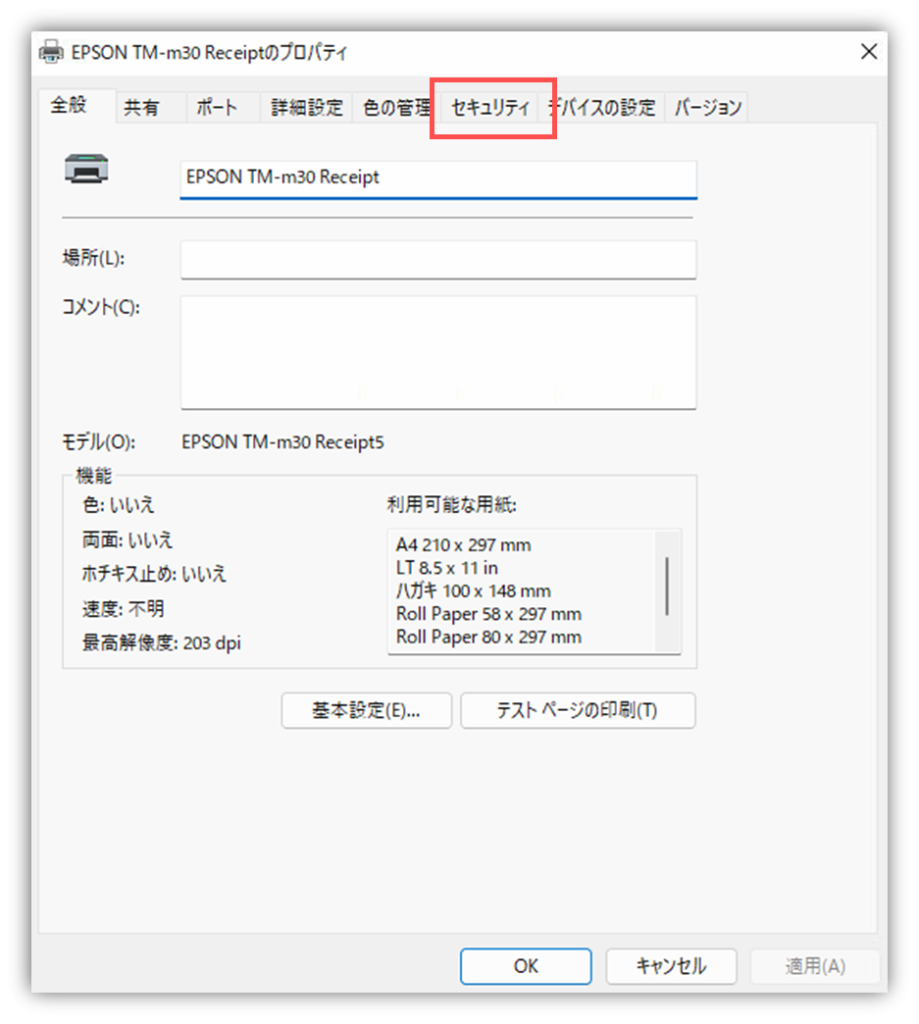Click the printer icon in the title bar
Image resolution: width=919 pixels, height=1024 pixels.
pyautogui.click(x=52, y=52)
